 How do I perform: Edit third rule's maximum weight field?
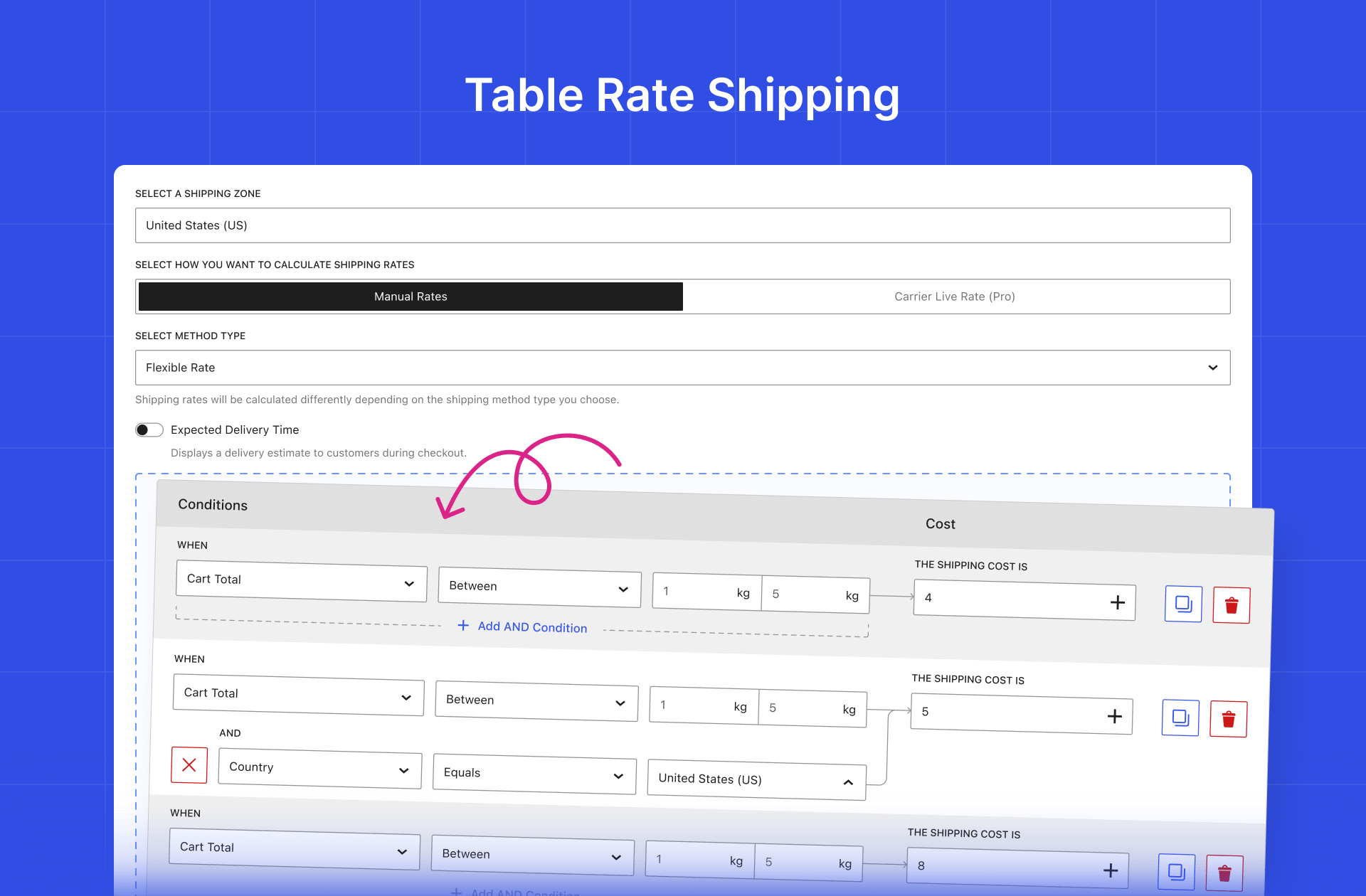809,863
